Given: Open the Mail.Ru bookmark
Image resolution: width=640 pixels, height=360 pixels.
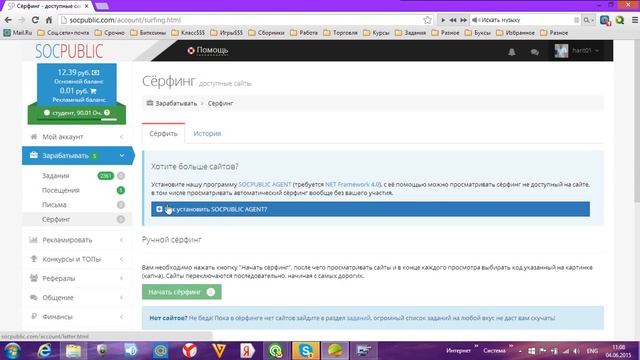Looking at the screenshot, I should (x=18, y=32).
